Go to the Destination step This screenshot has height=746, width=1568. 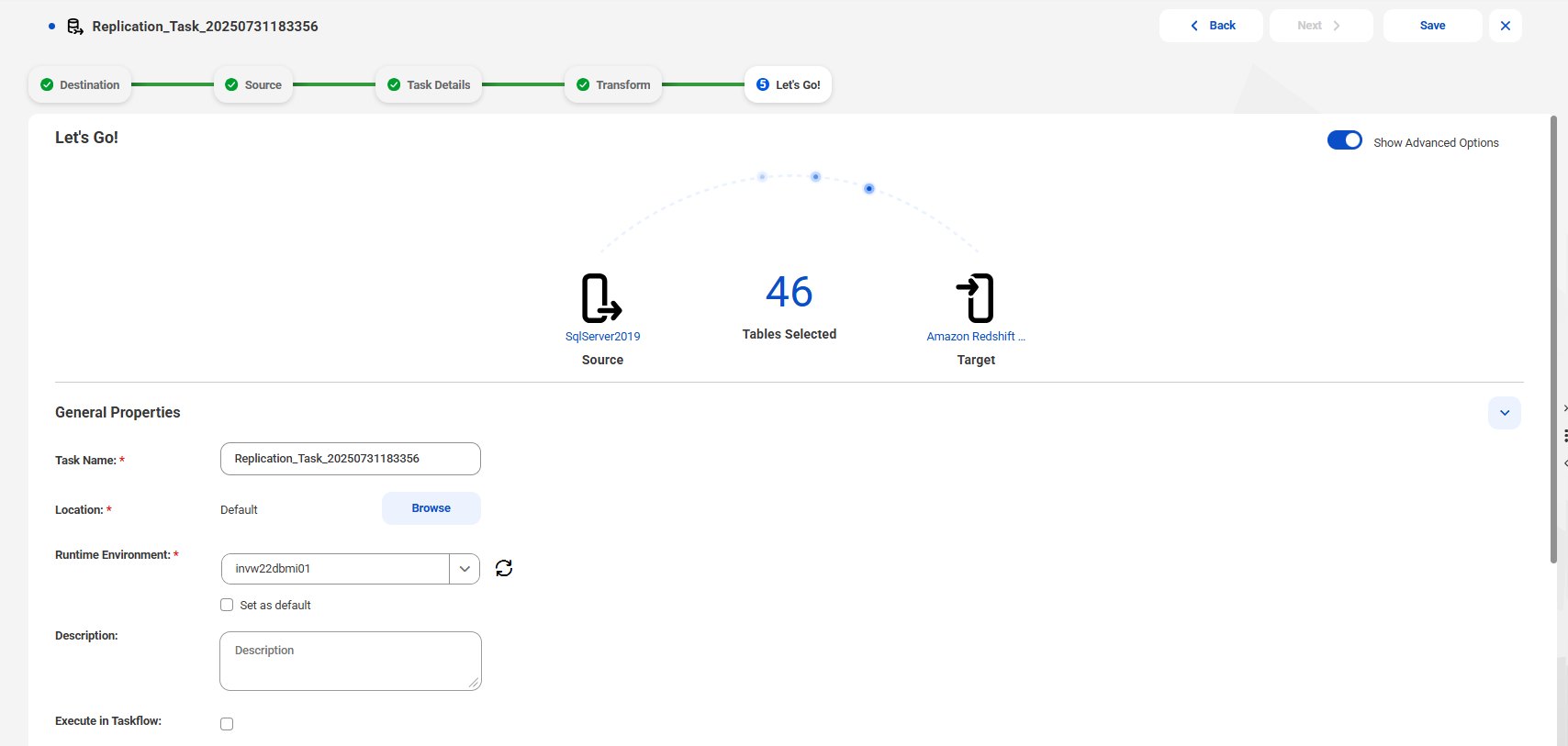pyautogui.click(x=80, y=84)
